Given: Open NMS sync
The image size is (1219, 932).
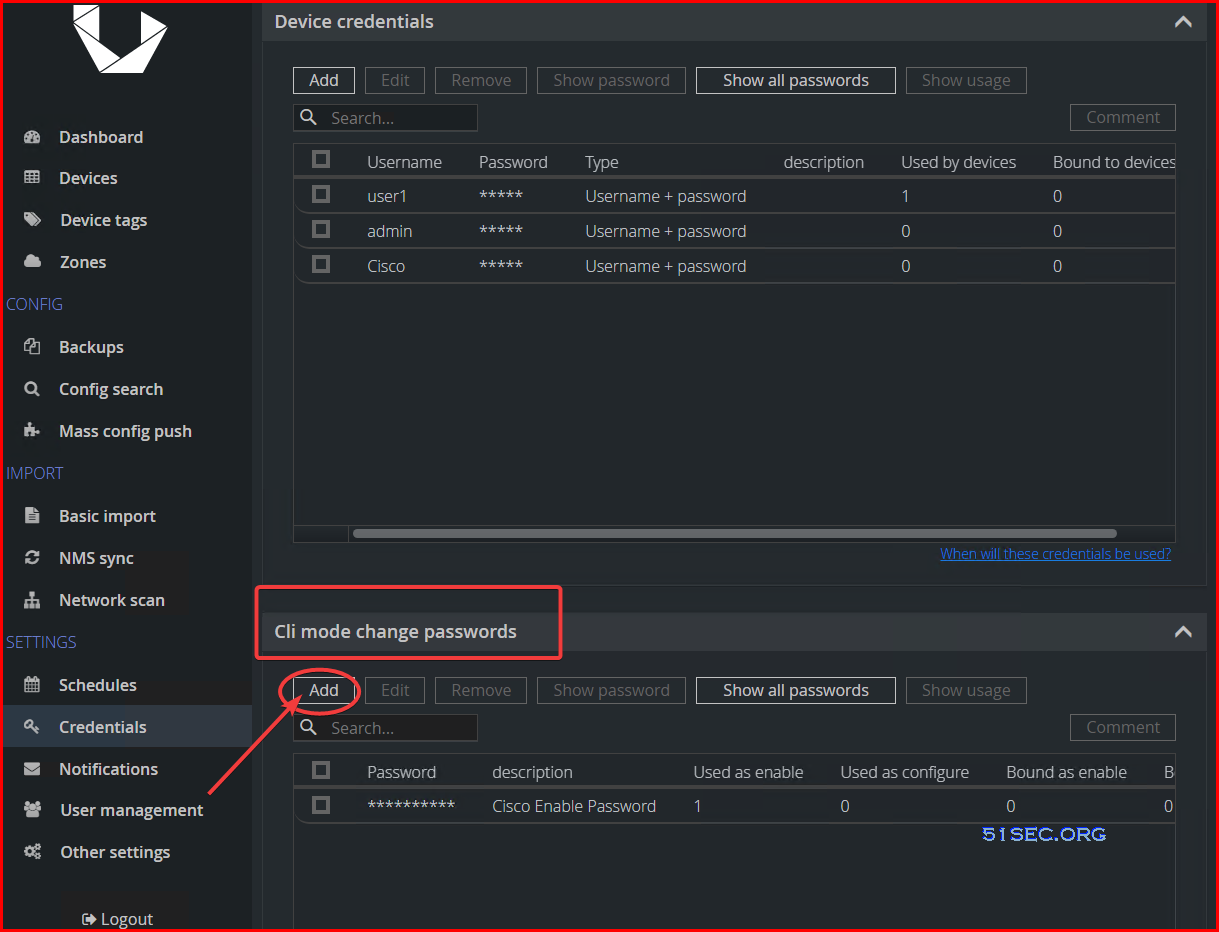Looking at the screenshot, I should (x=96, y=558).
